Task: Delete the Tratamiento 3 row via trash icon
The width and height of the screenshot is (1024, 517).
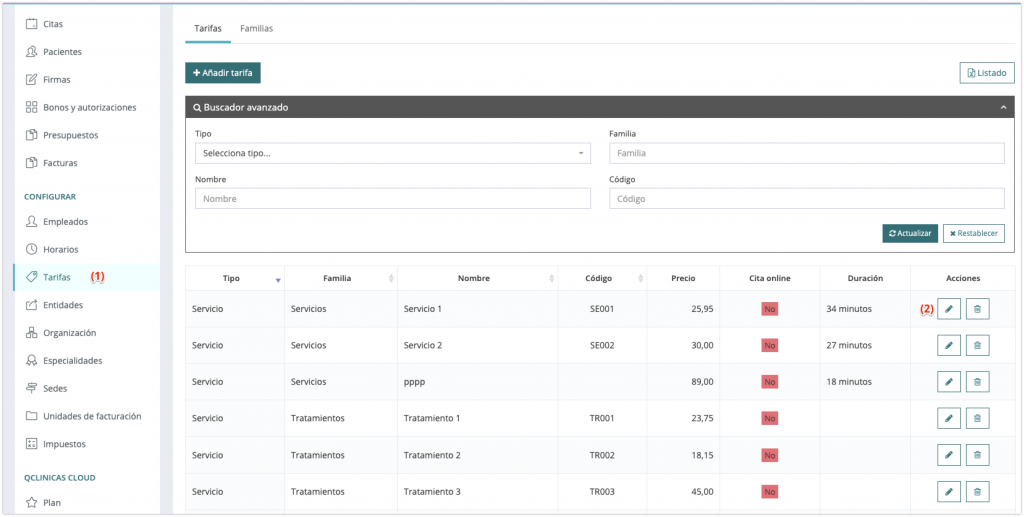Action: coord(977,491)
